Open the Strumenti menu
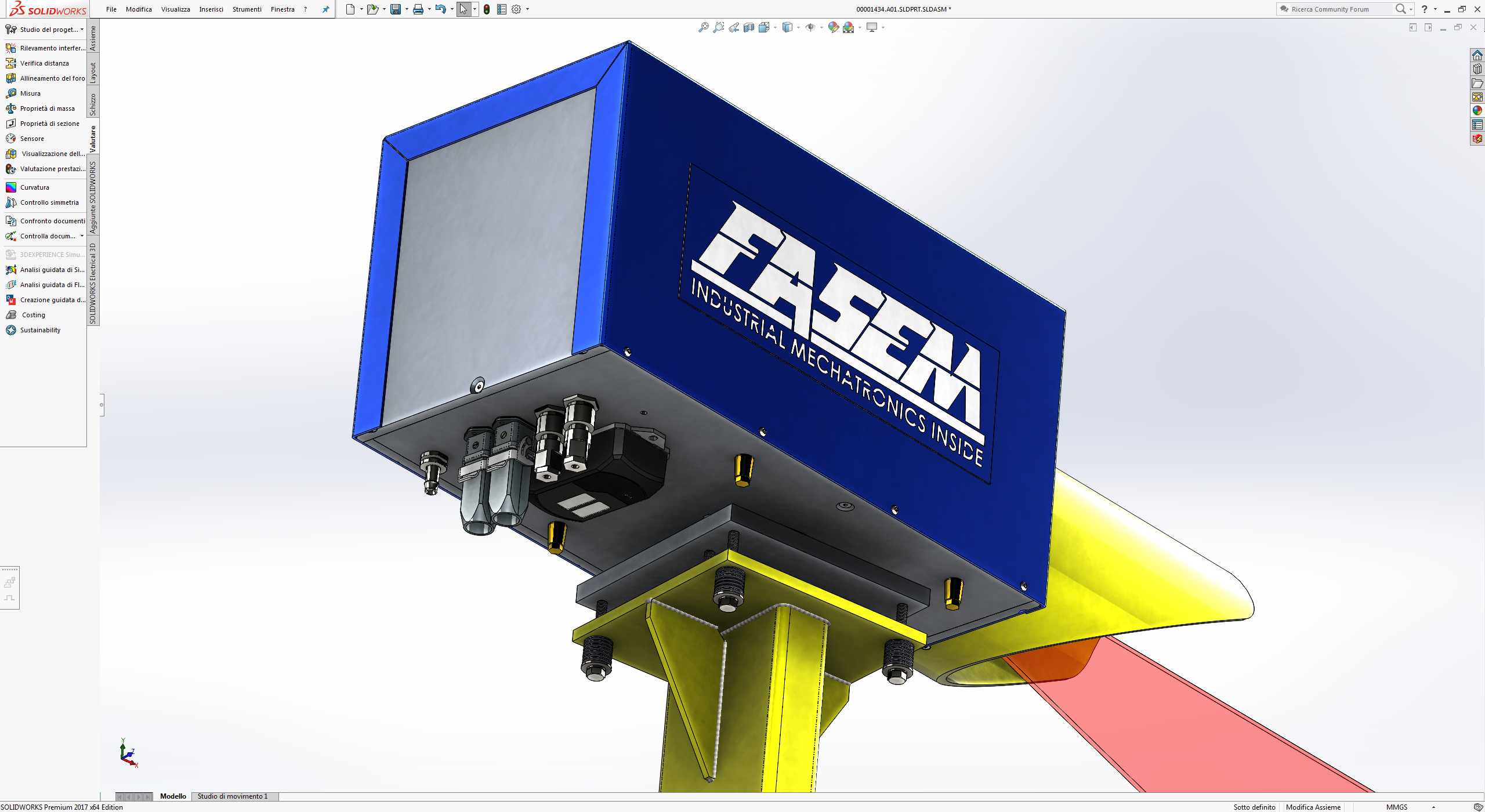 [247, 9]
